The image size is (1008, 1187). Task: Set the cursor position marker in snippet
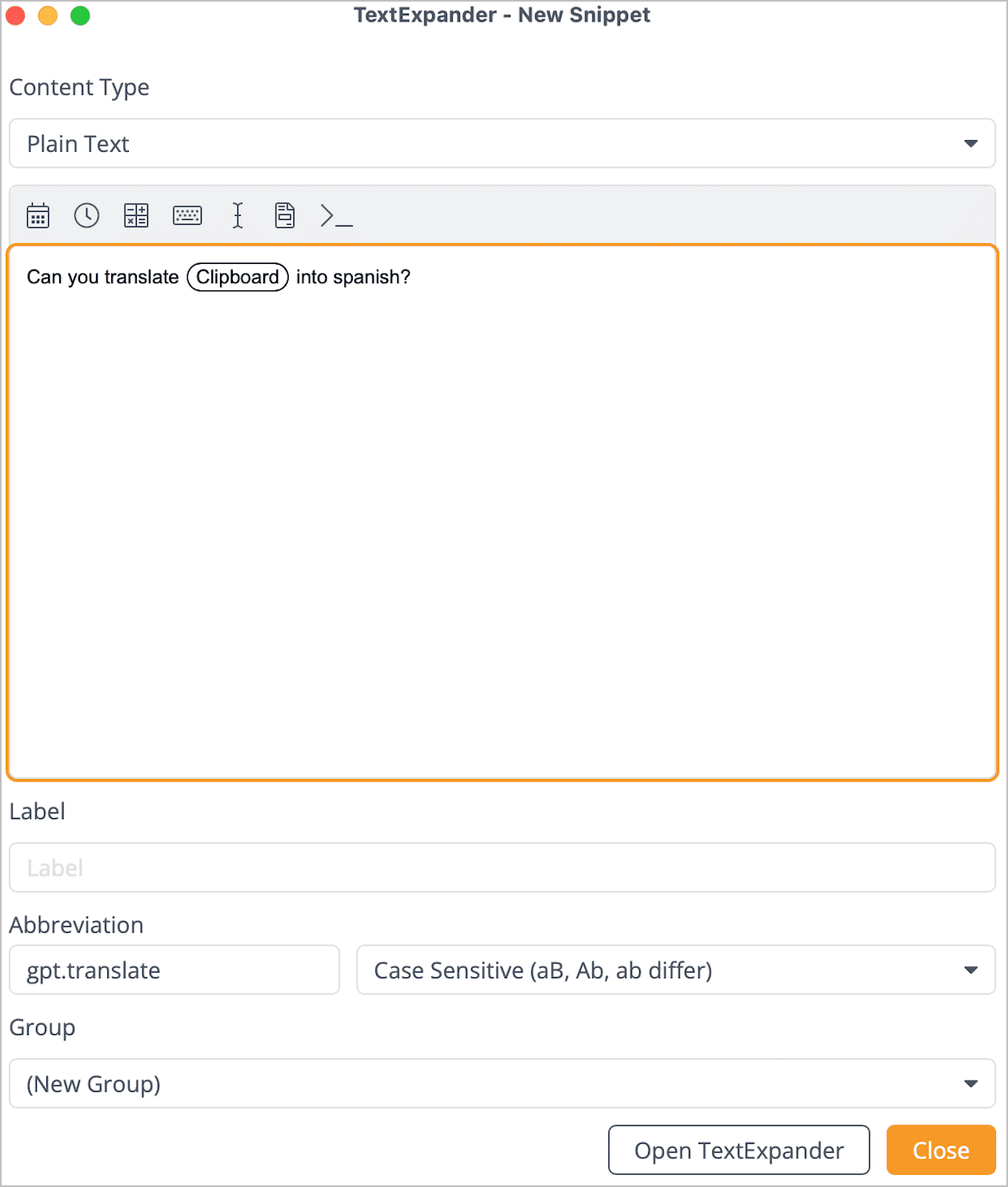click(x=237, y=215)
